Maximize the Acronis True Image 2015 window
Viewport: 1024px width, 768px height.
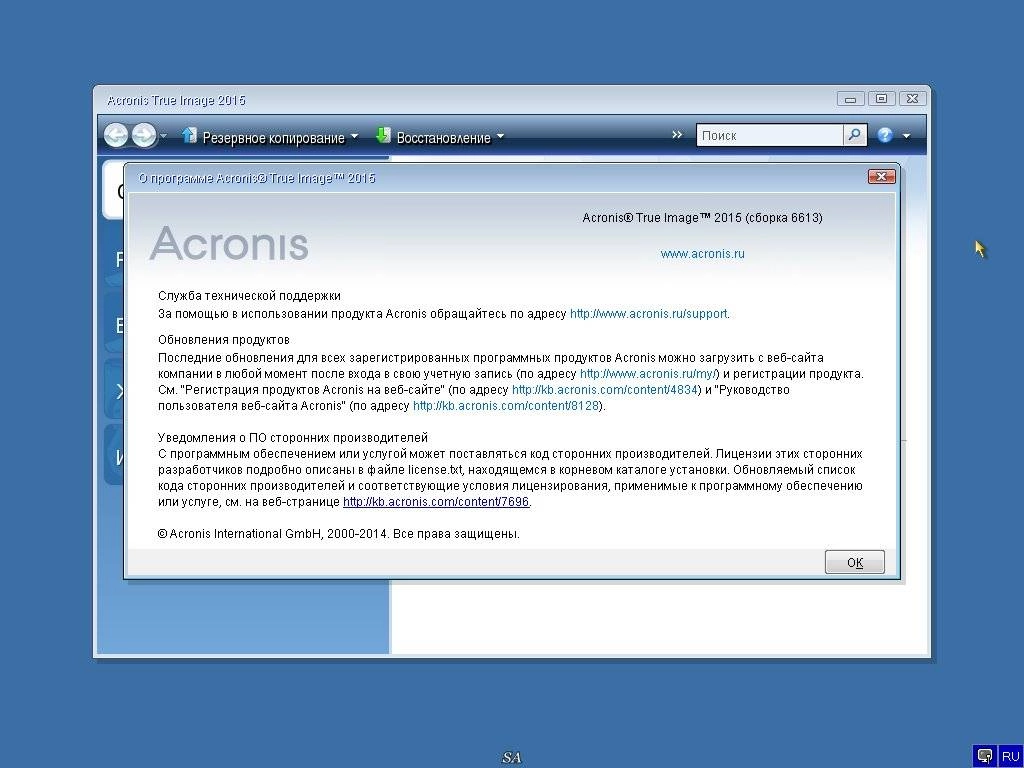click(881, 99)
